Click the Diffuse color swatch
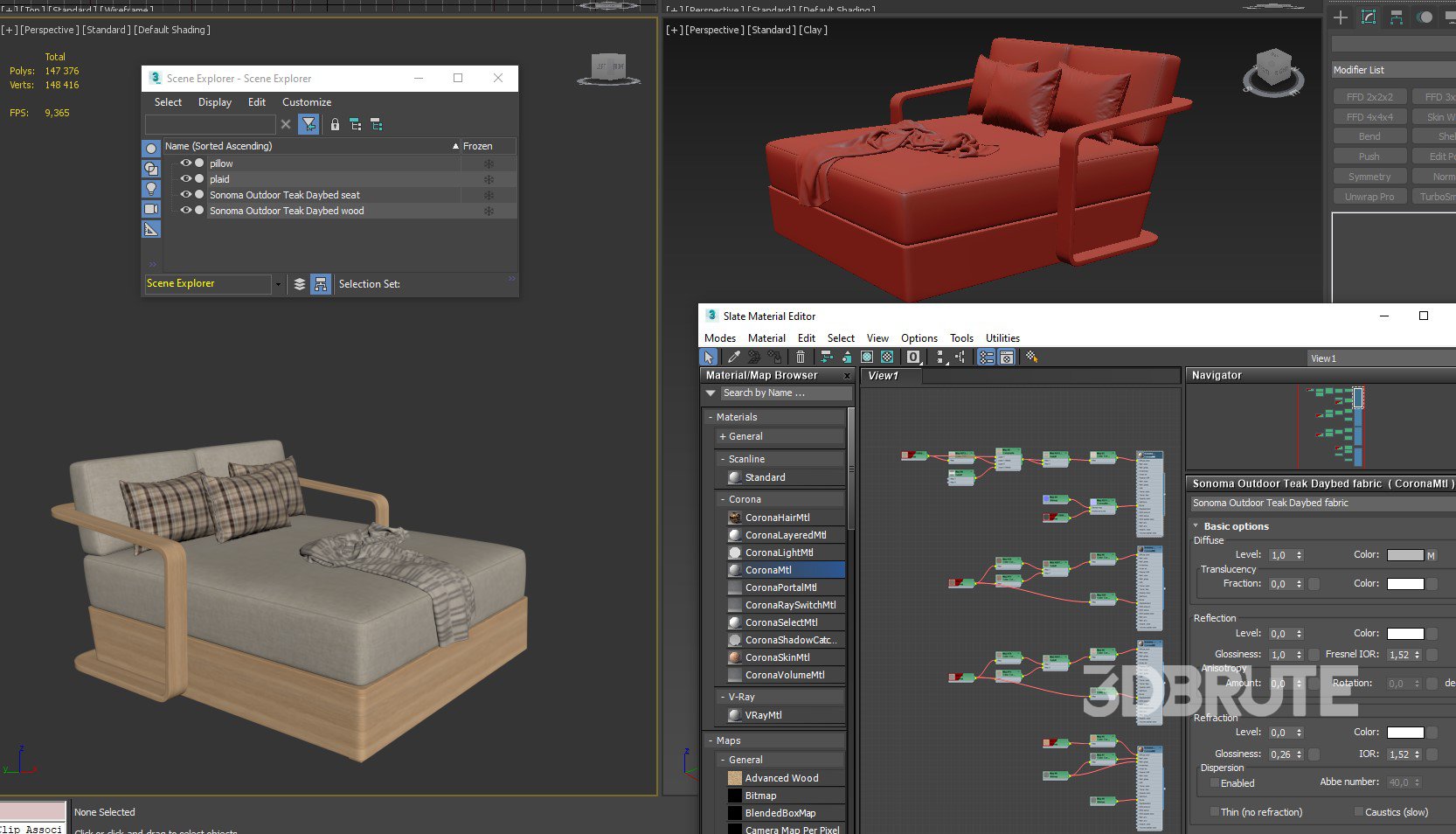The image size is (1456, 834). (x=1404, y=555)
